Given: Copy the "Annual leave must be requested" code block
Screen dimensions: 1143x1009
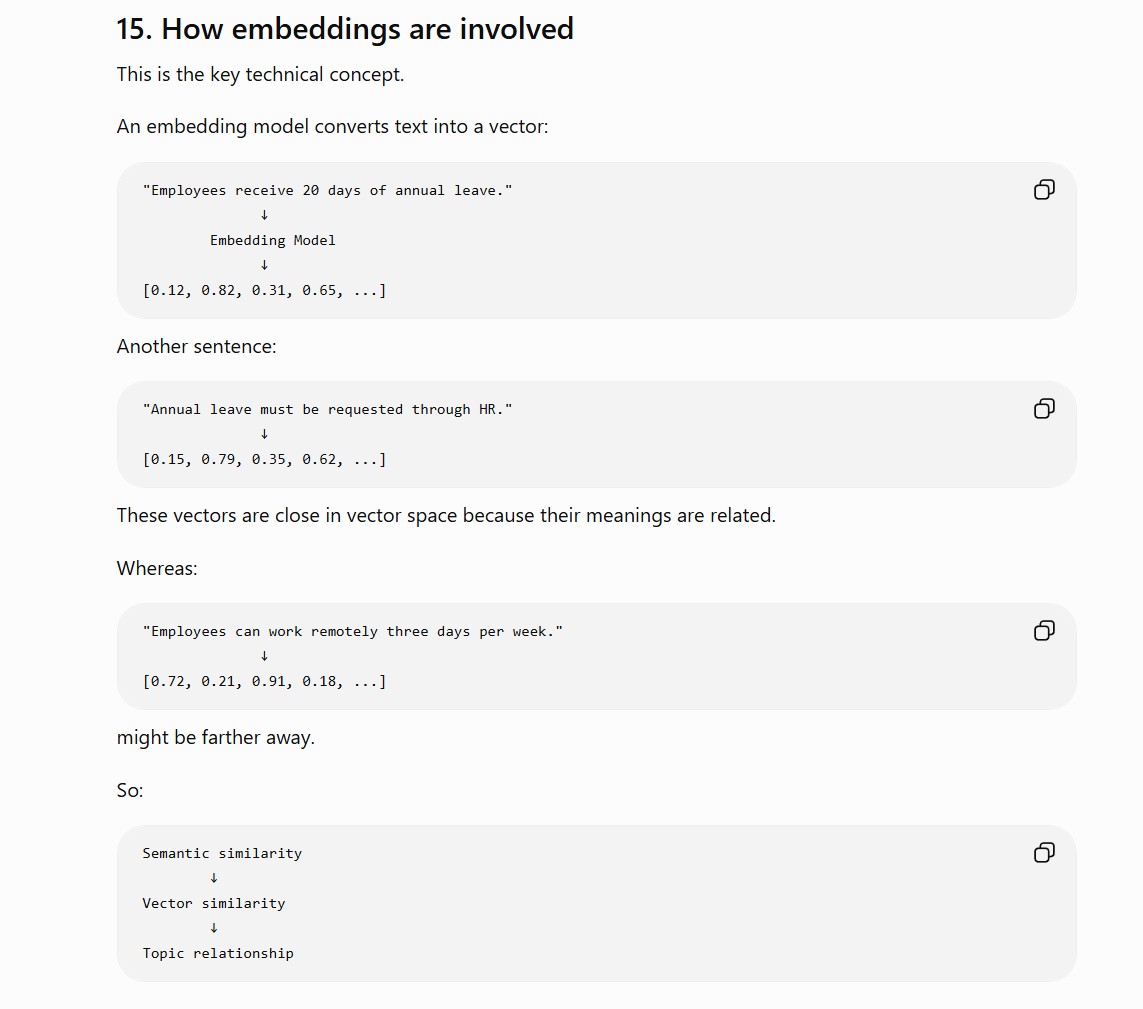Looking at the screenshot, I should pos(1044,408).
